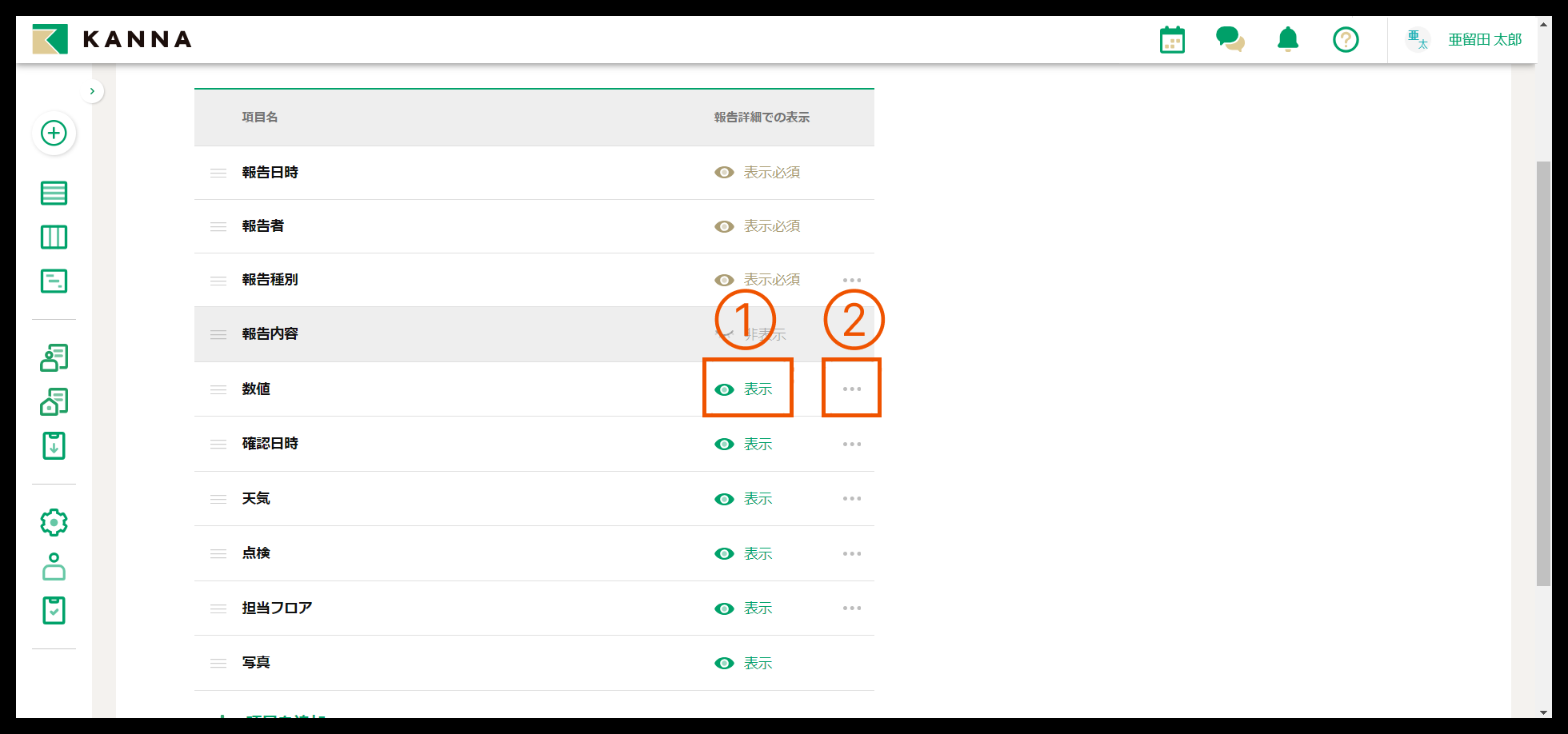Click the plus icon to create new item
Screen dimensions: 1568x734
click(x=54, y=134)
